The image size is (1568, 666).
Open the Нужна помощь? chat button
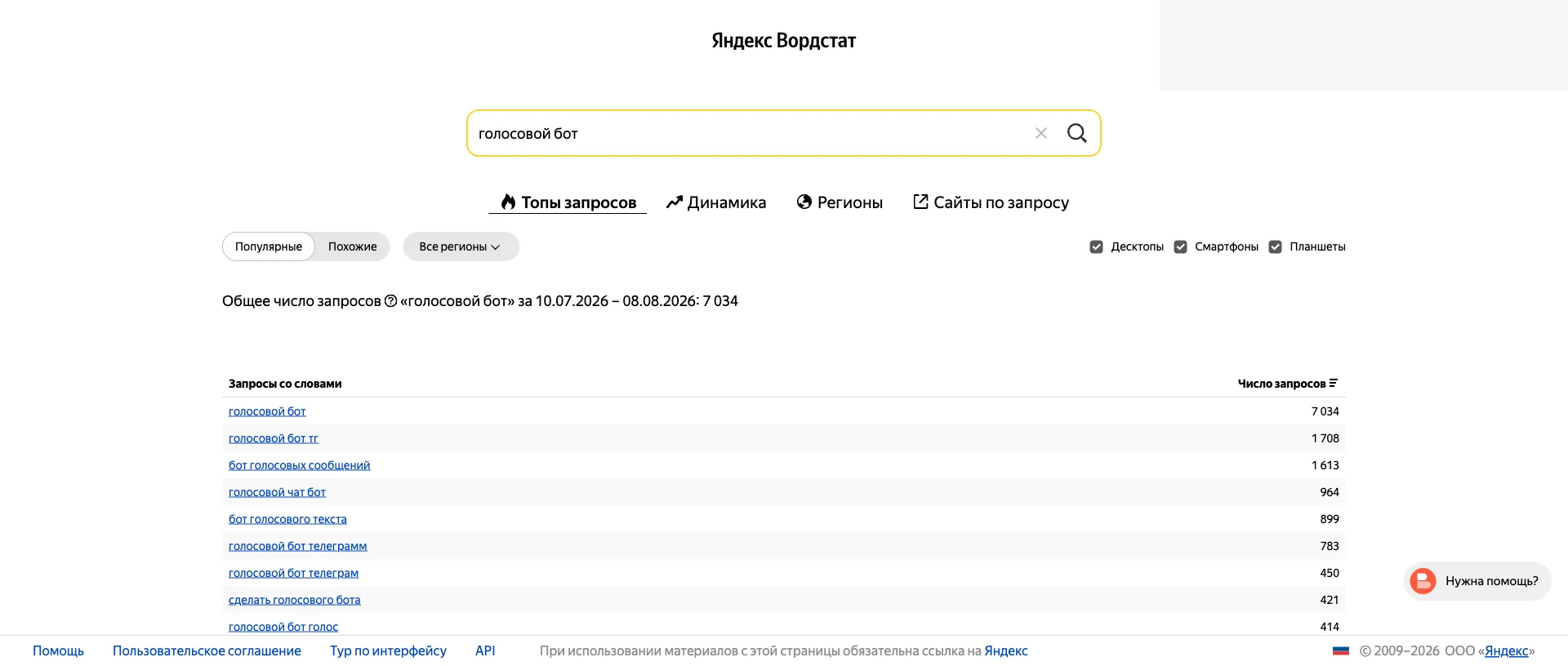1477,581
